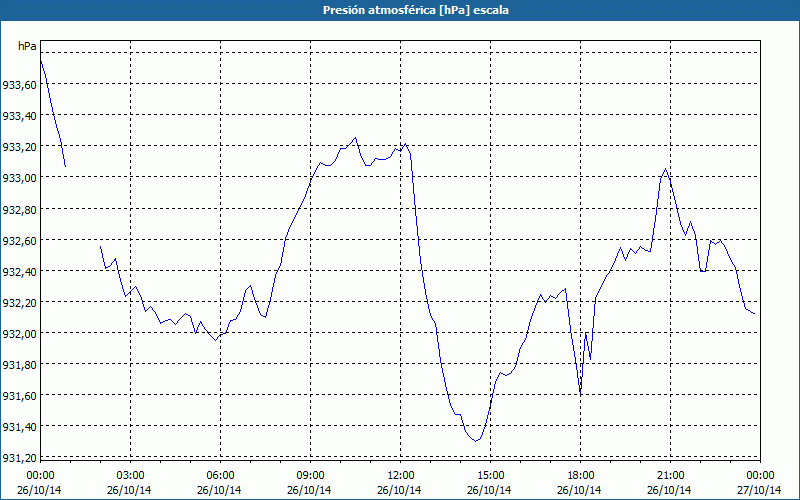Click the 12:00 time axis label
800x500 pixels.
[401, 476]
